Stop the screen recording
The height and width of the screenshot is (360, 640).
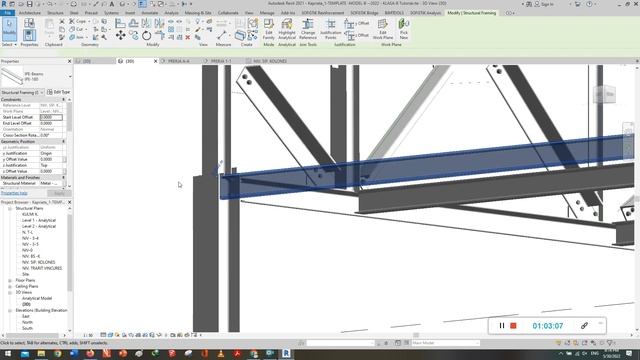point(513,326)
